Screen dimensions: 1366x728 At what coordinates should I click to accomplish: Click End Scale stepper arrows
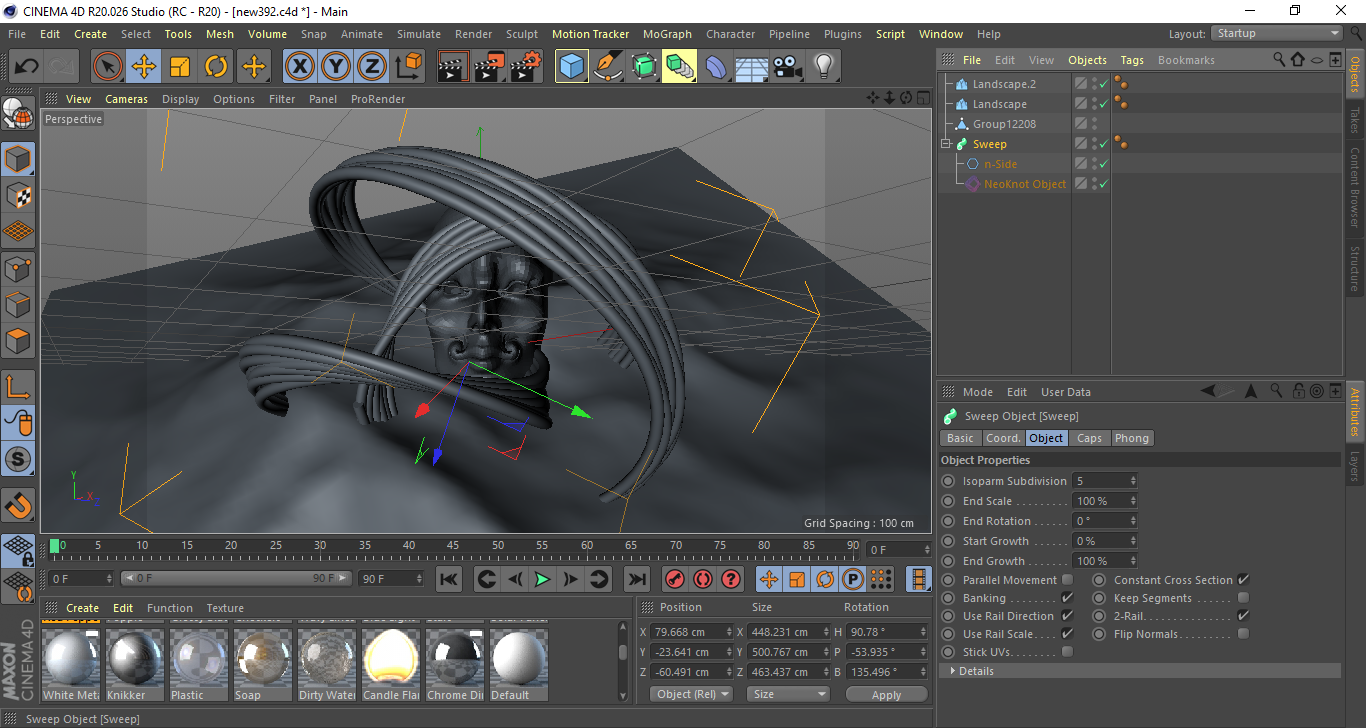point(1133,501)
